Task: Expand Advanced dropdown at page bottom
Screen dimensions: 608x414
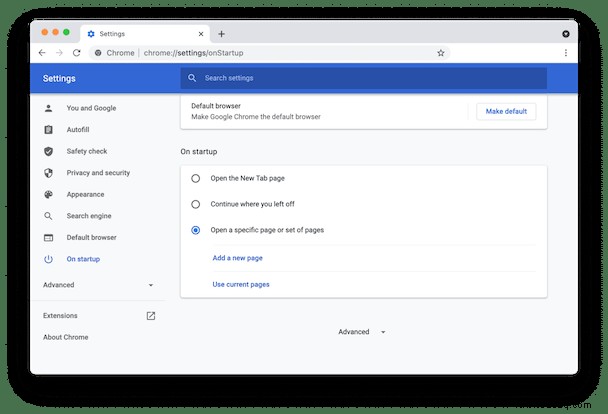Action: point(362,332)
